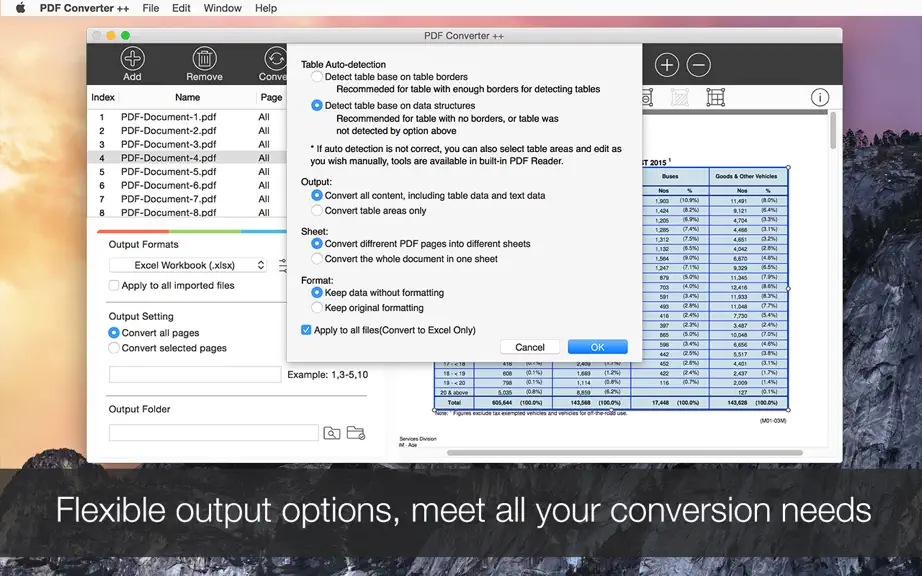Open the File menu
The height and width of the screenshot is (576, 922).
151,8
